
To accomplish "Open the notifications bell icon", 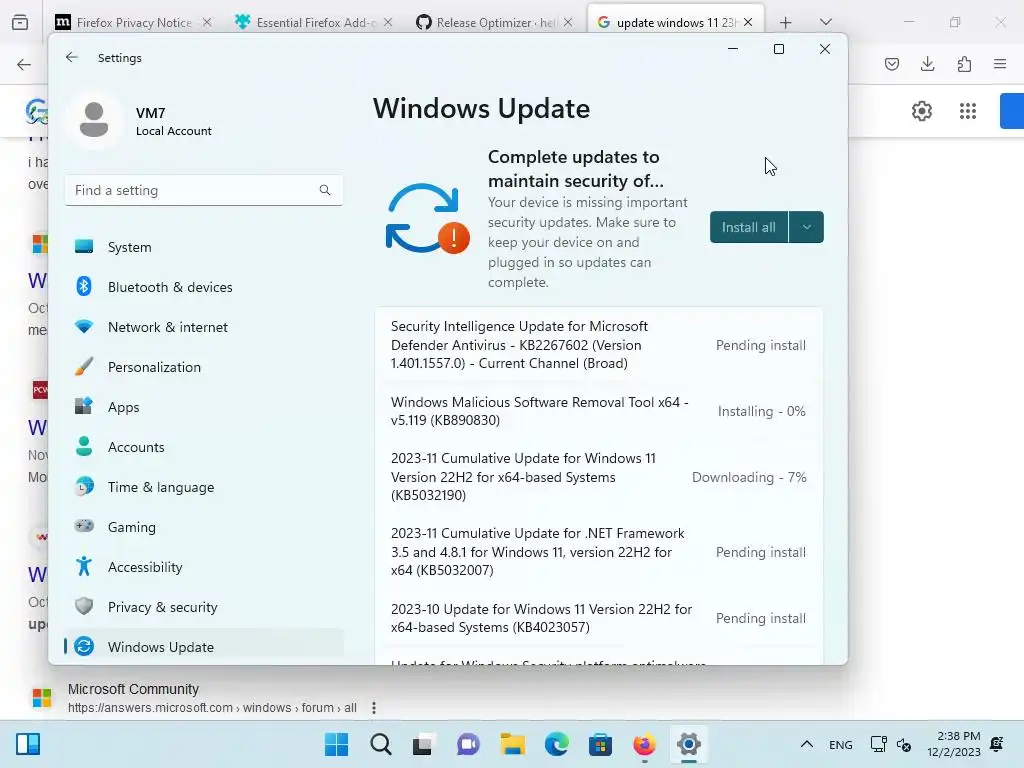I will tap(997, 744).
